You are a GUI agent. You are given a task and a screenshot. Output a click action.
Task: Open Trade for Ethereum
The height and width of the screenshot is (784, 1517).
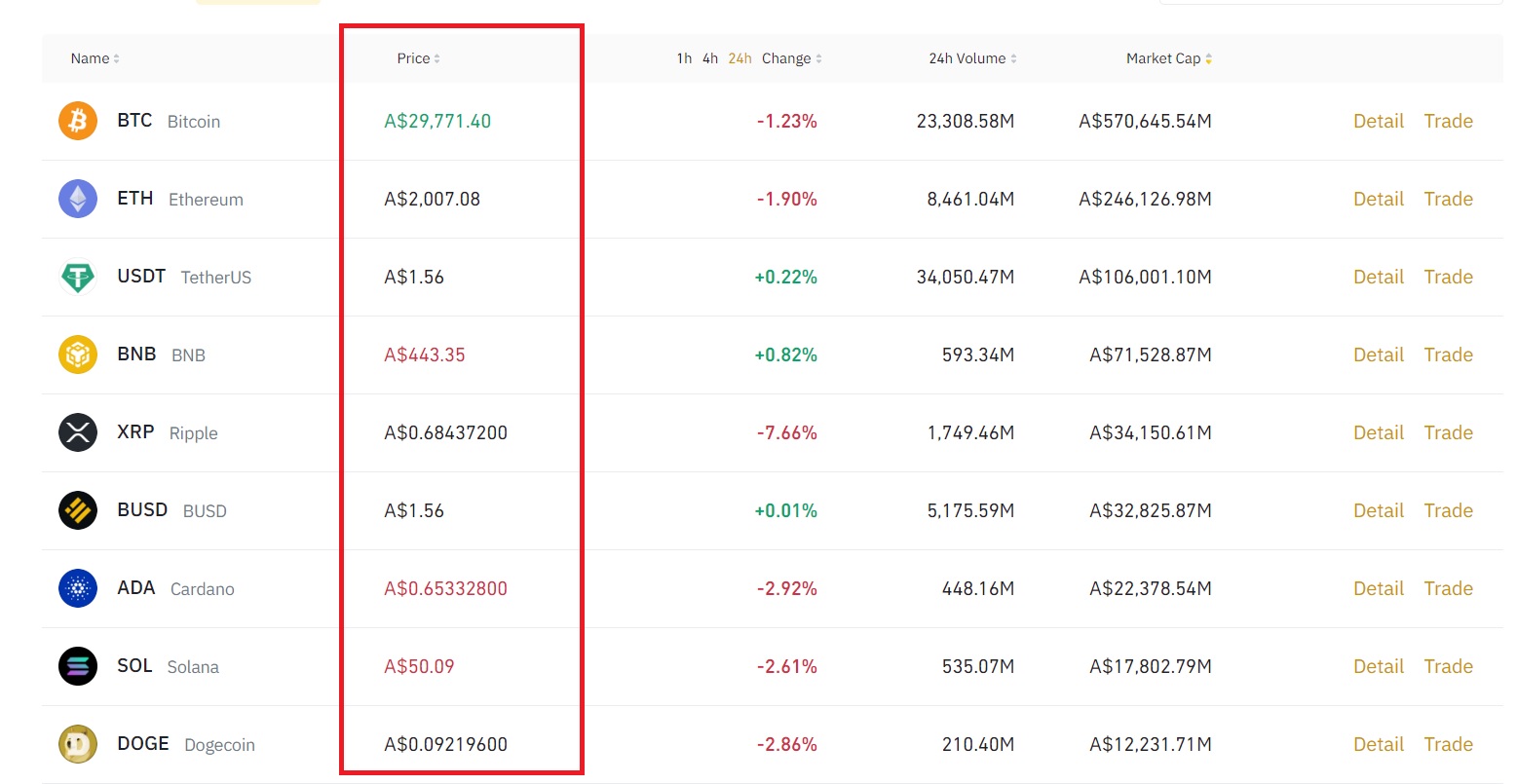point(1448,199)
